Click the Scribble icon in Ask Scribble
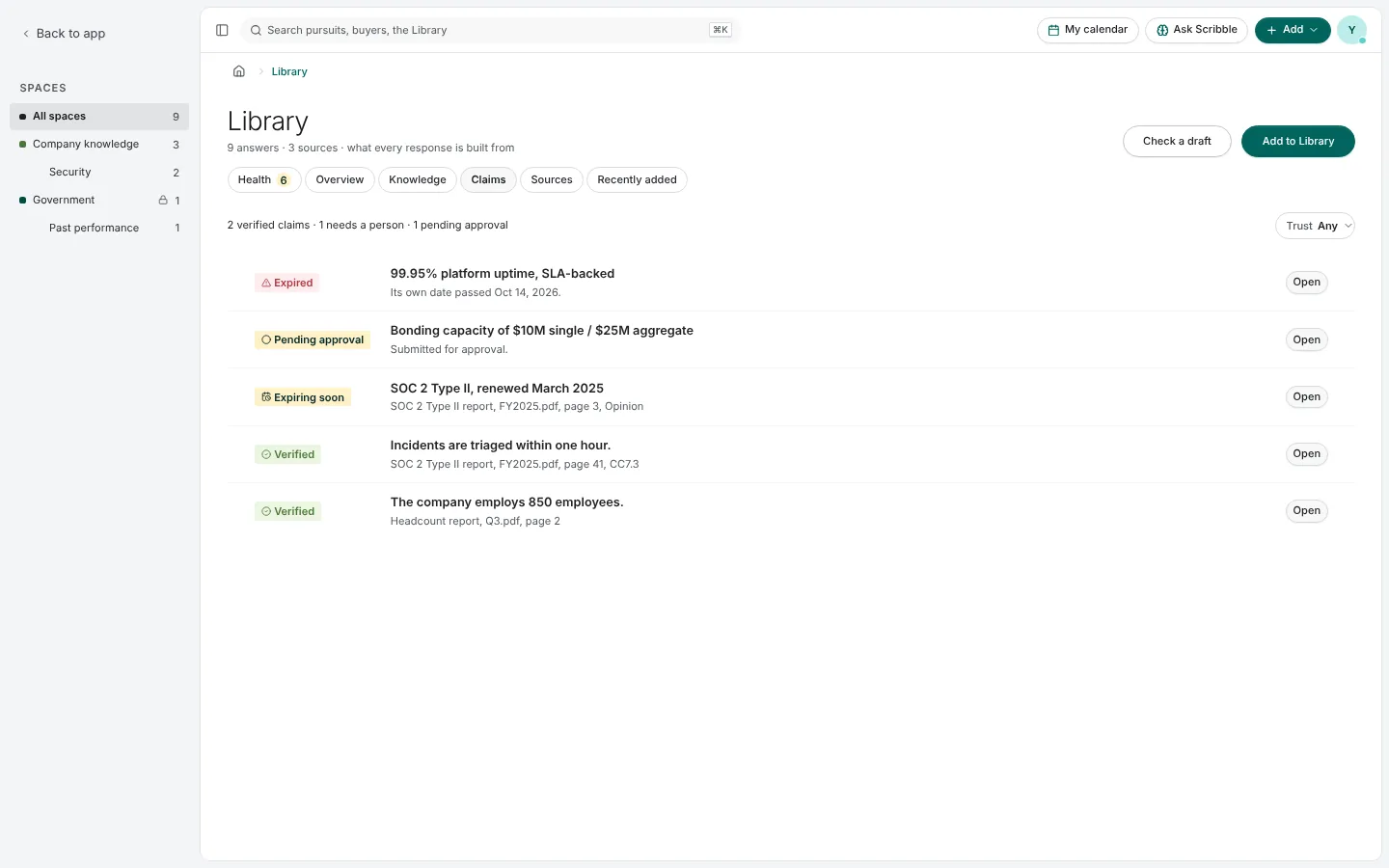Image resolution: width=1389 pixels, height=868 pixels. [1162, 30]
